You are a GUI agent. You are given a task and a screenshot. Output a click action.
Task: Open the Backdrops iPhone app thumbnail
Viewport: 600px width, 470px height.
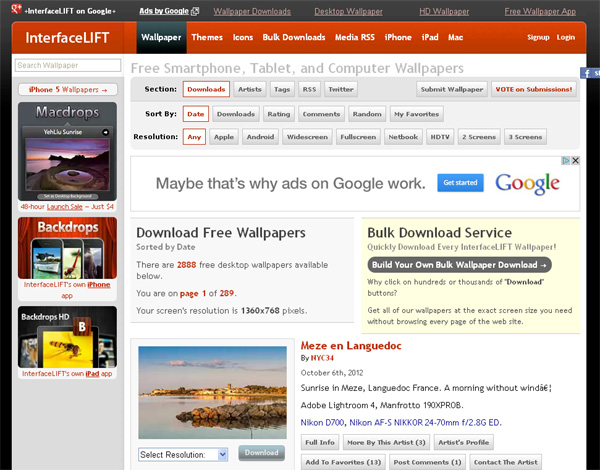(x=67, y=248)
